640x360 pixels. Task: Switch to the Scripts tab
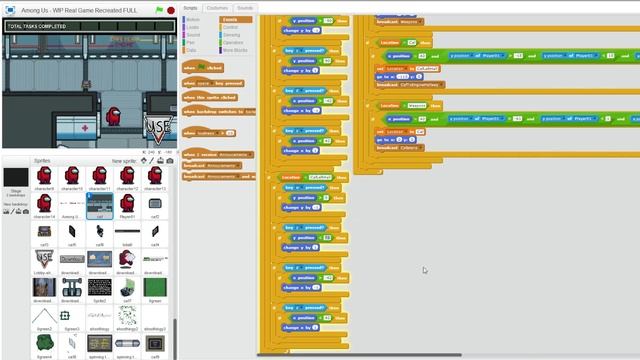190,8
